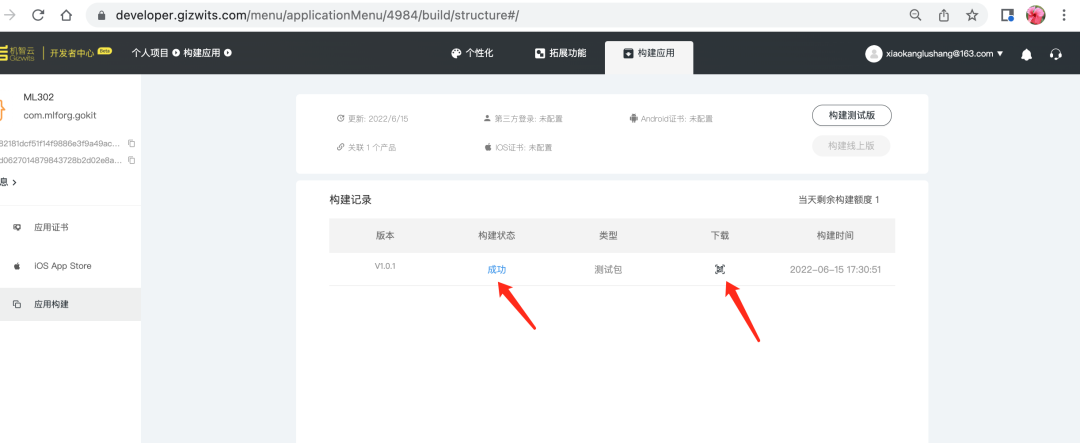Open the browser extension icon beside profile
The height and width of the screenshot is (443, 1080).
[x=1007, y=15]
